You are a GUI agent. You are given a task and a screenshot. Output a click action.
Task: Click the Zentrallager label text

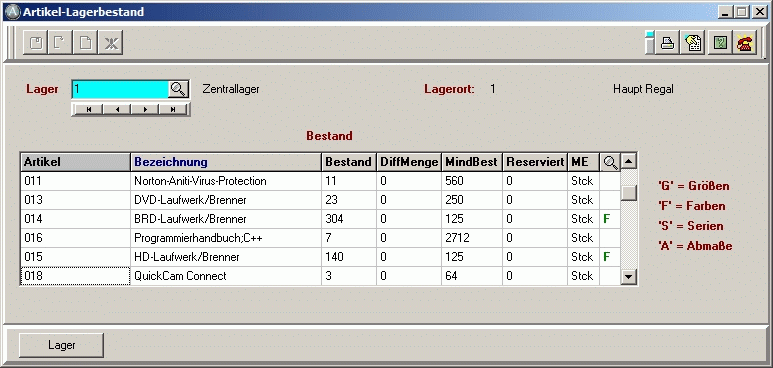[x=231, y=89]
